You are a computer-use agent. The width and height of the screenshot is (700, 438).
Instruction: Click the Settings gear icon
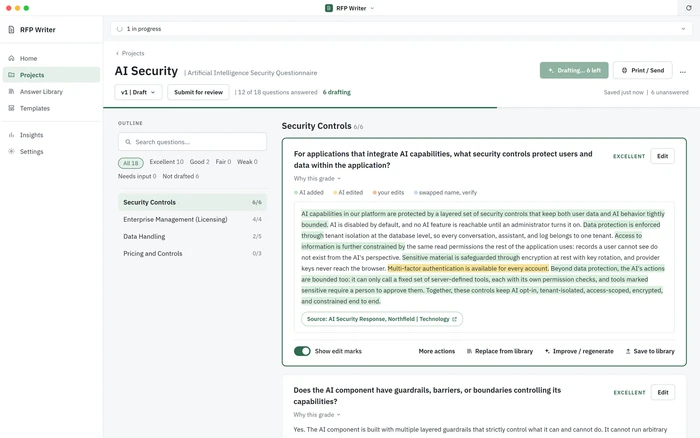pyautogui.click(x=12, y=151)
